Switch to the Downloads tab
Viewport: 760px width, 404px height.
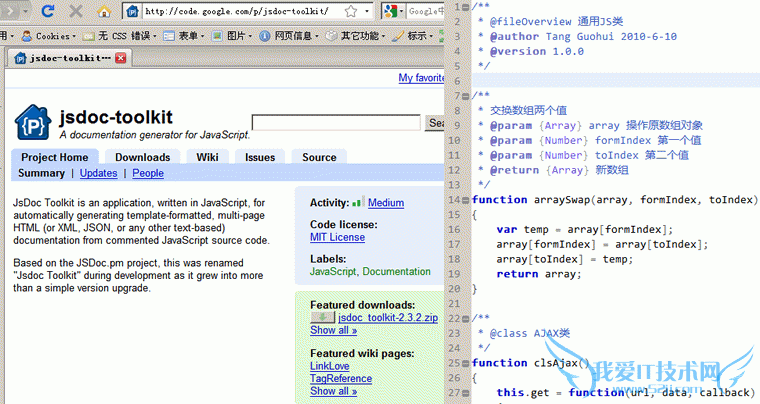(x=142, y=157)
